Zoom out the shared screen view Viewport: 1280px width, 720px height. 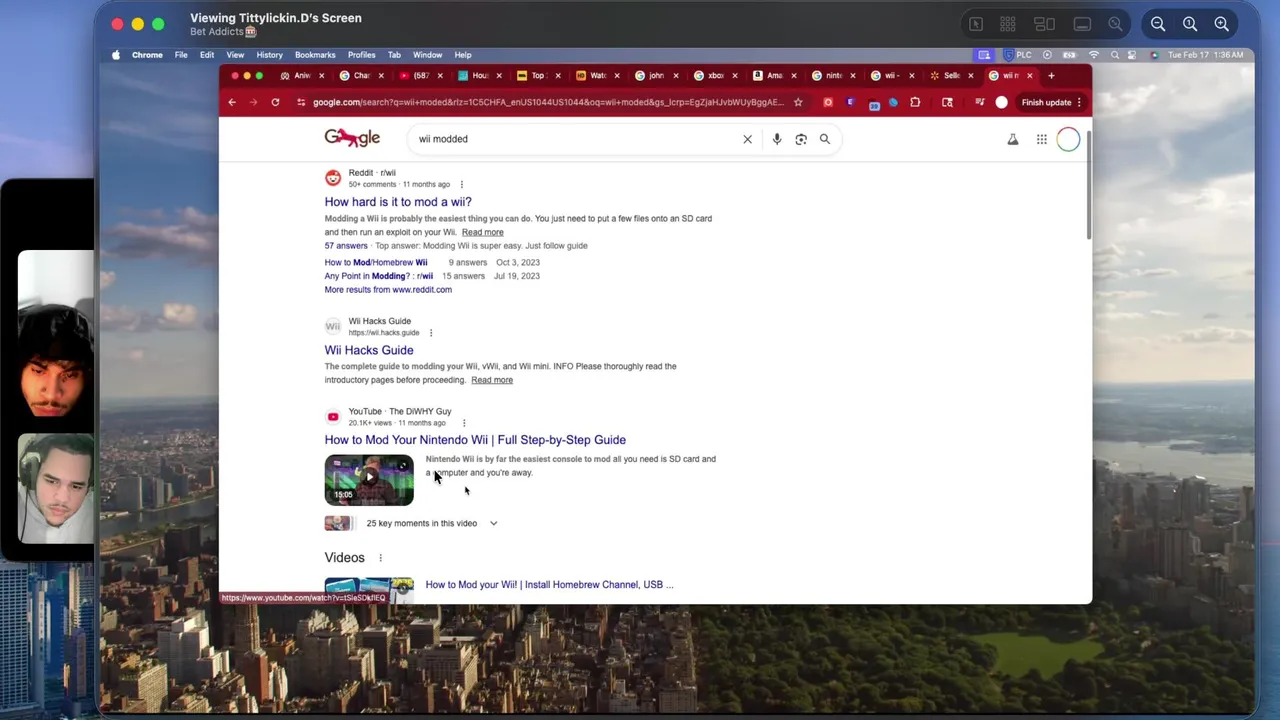[x=1158, y=24]
